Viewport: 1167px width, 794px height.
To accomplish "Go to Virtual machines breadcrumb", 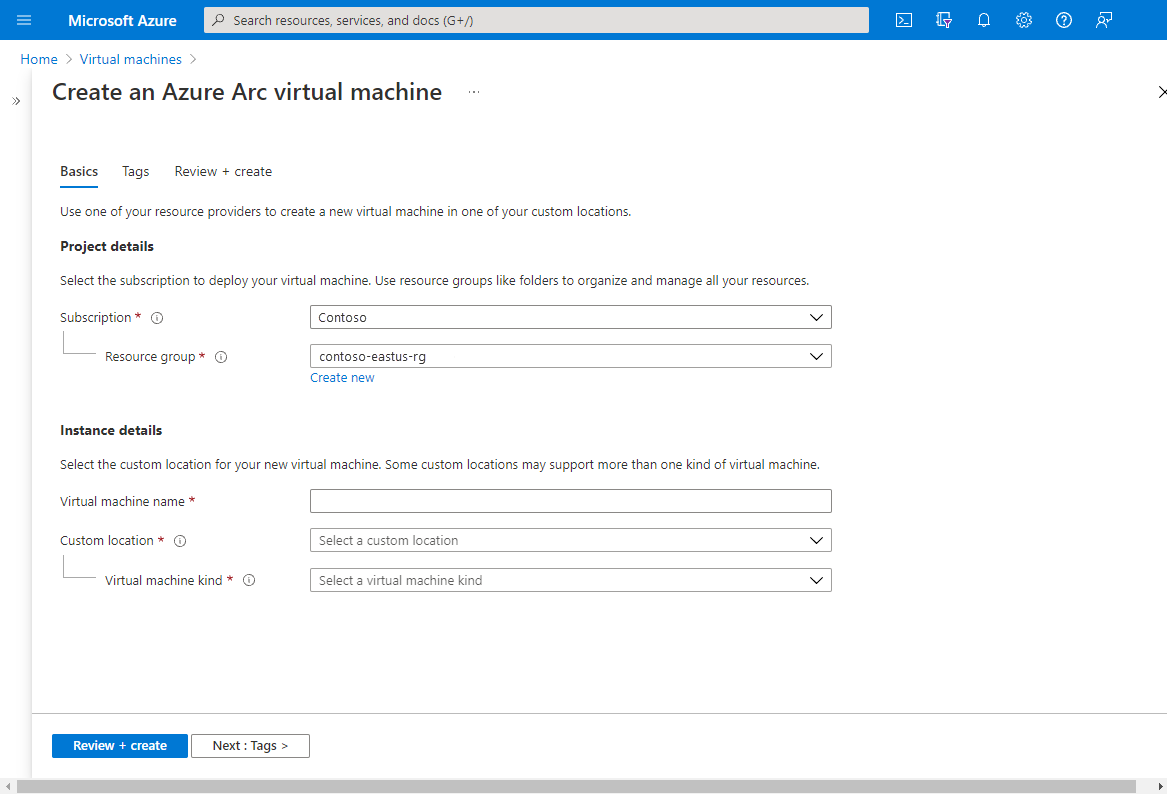I will [130, 60].
